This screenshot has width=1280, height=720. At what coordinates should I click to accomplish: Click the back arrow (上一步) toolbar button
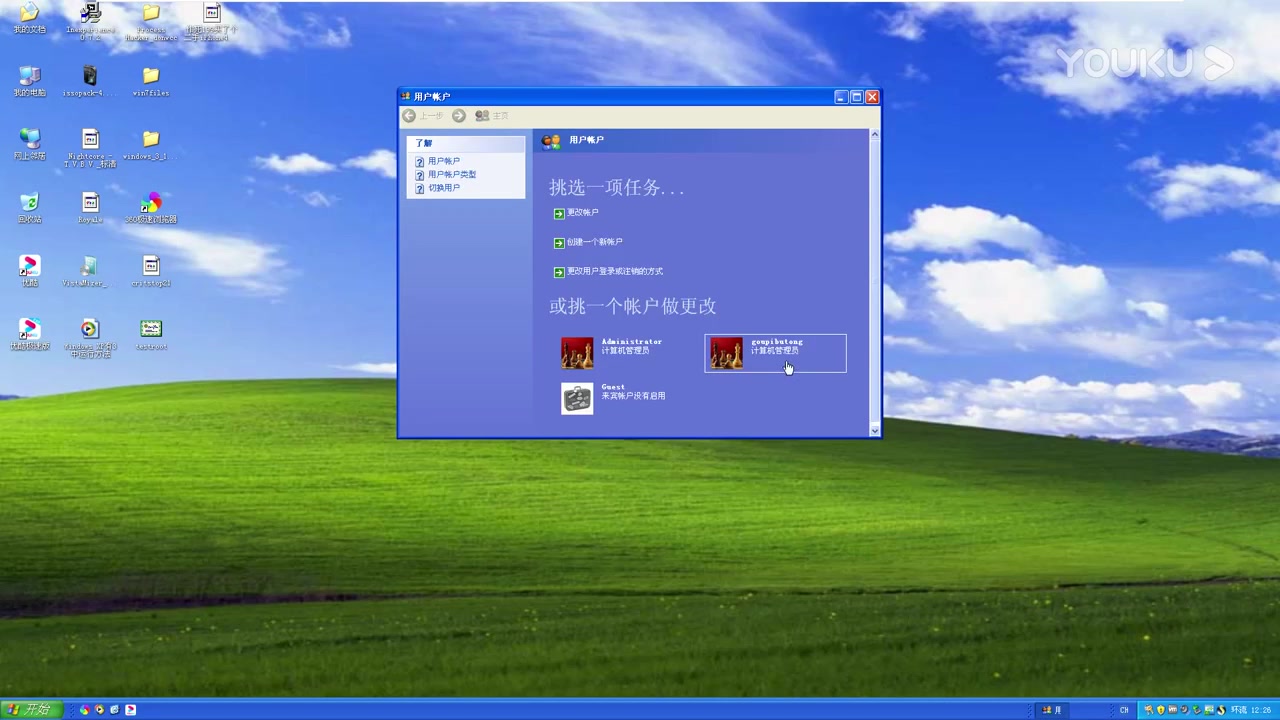[423, 116]
